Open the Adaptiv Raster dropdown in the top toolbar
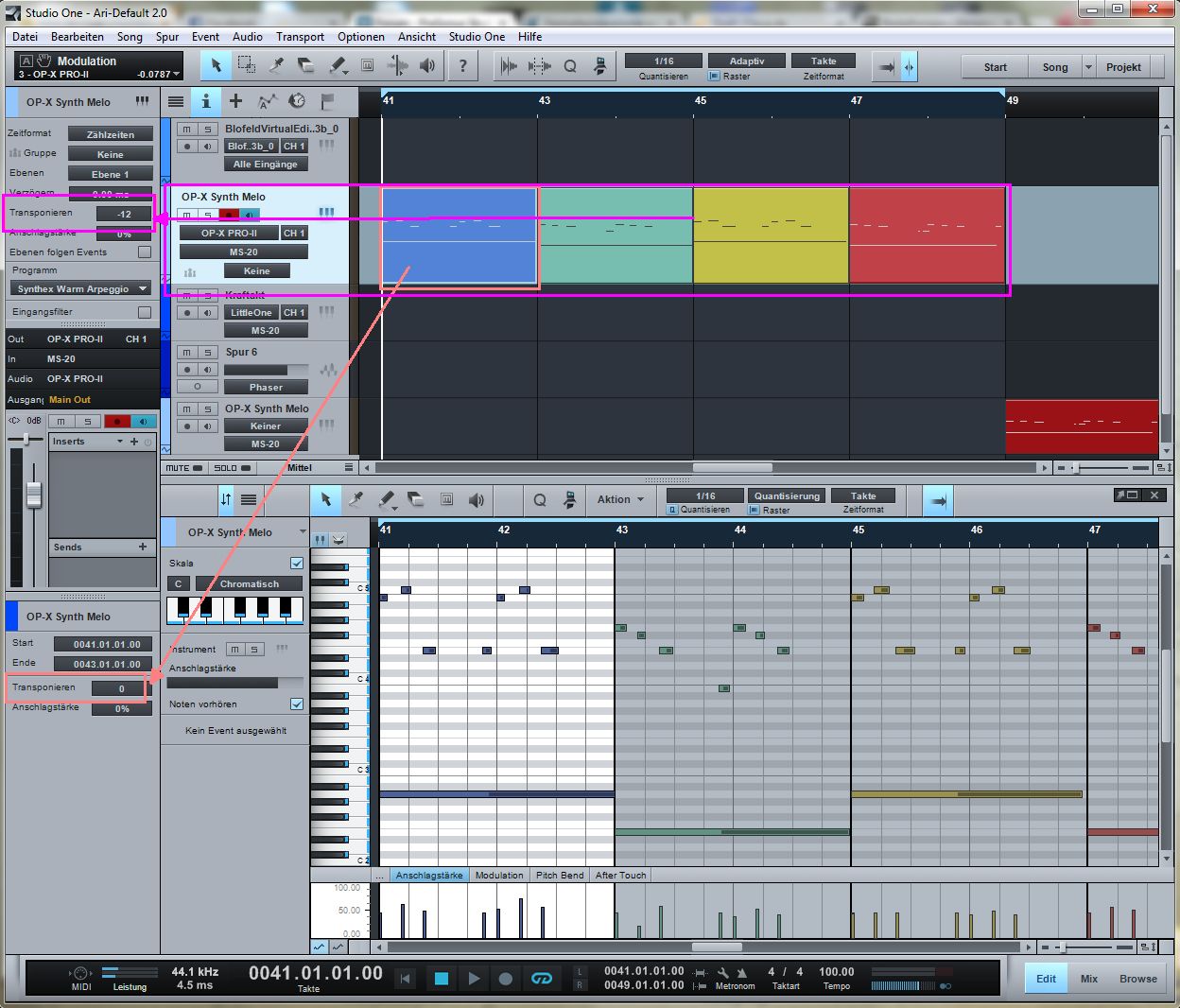This screenshot has height=1008, width=1180. 747,61
